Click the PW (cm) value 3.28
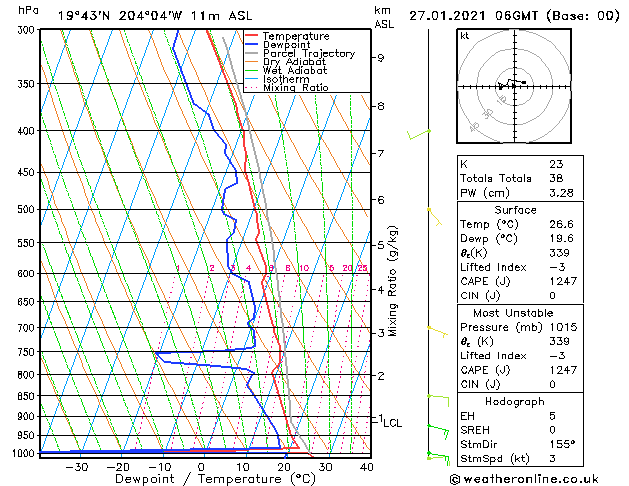Image resolution: width=629 pixels, height=486 pixels. coord(561,193)
